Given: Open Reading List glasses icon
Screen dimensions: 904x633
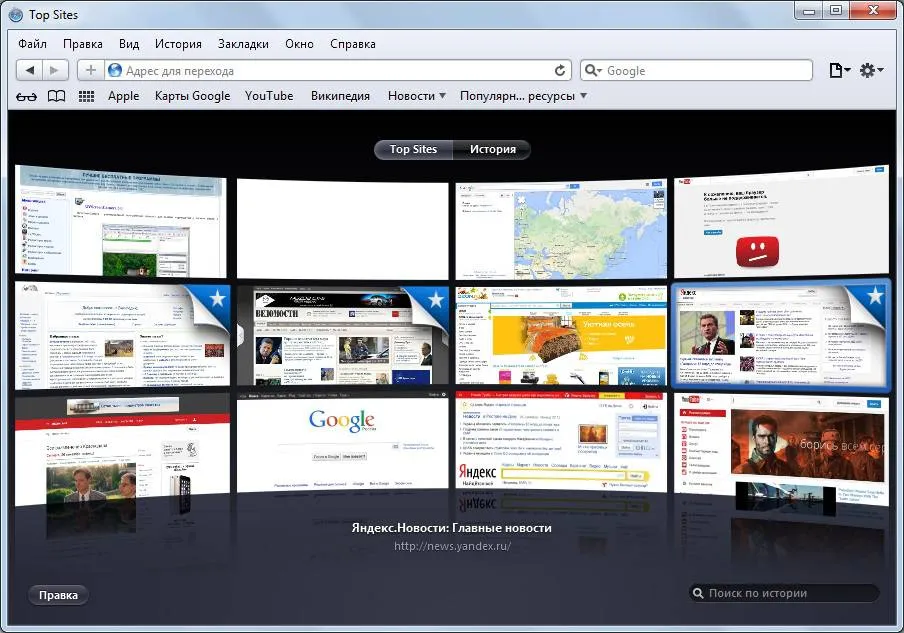Looking at the screenshot, I should [x=27, y=96].
